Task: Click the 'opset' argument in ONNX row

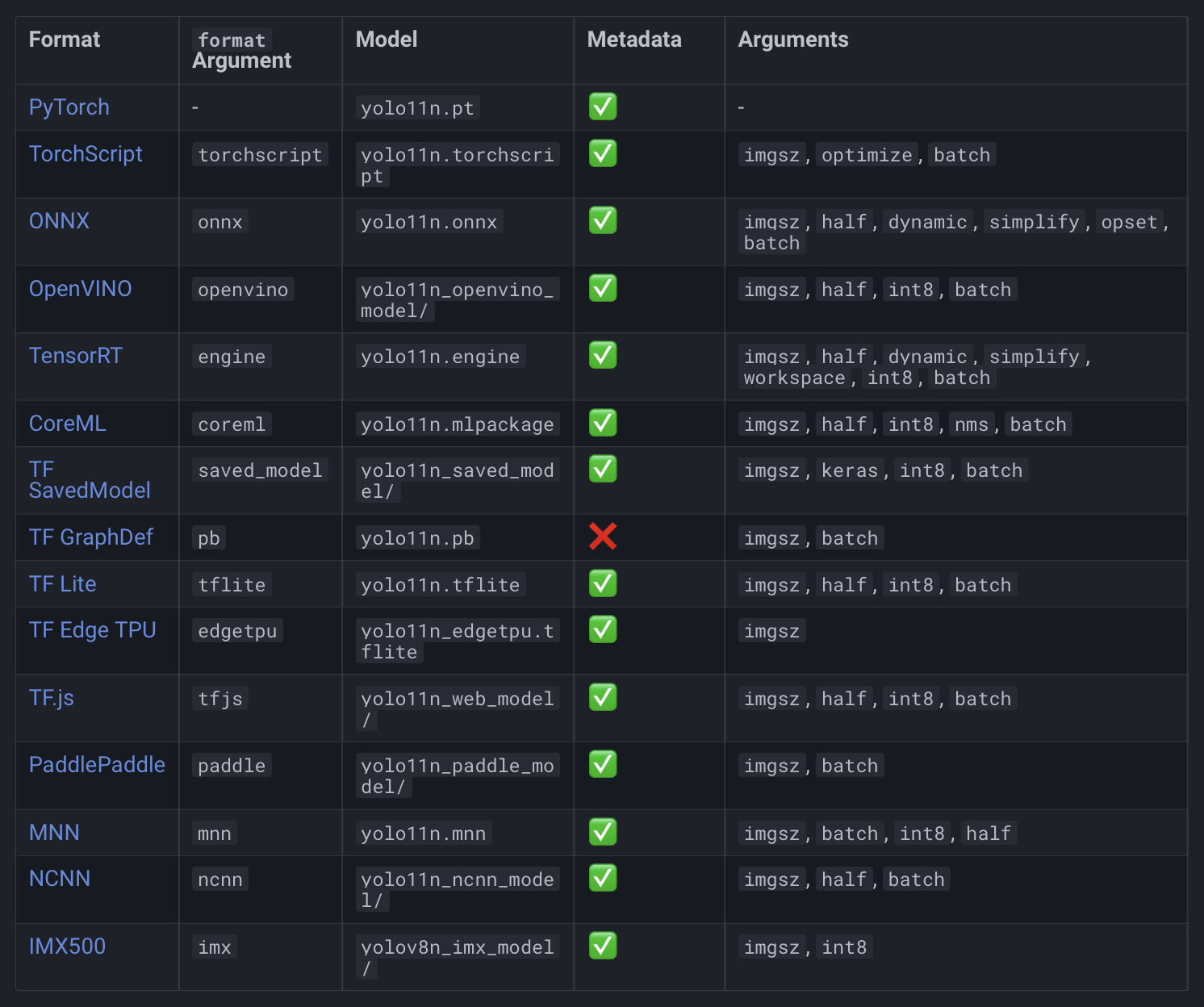Action: 1129,222
